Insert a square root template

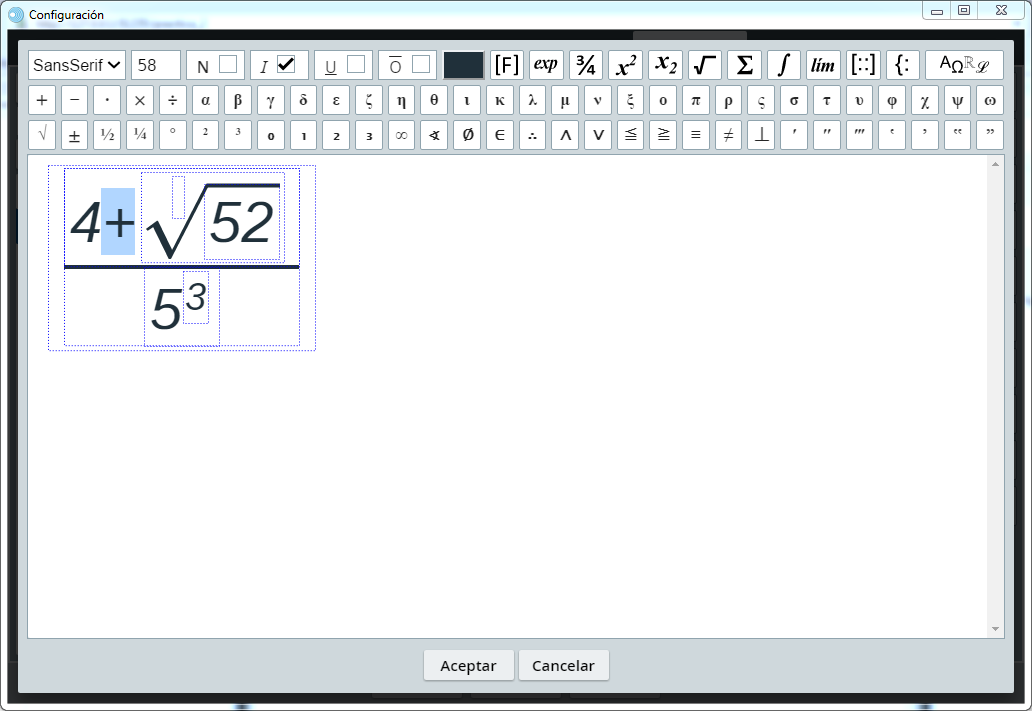[x=705, y=65]
